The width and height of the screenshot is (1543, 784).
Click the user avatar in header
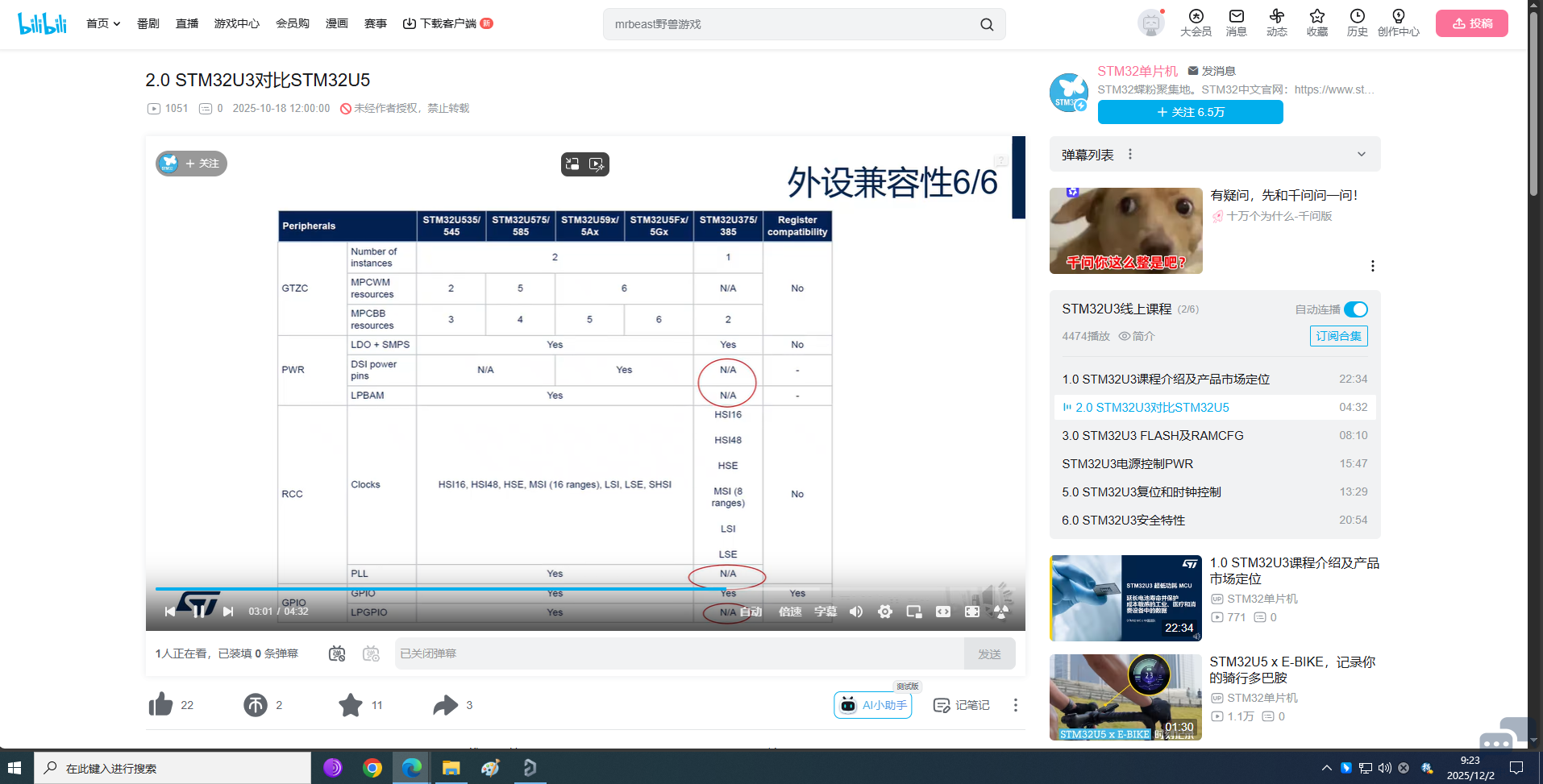1151,23
